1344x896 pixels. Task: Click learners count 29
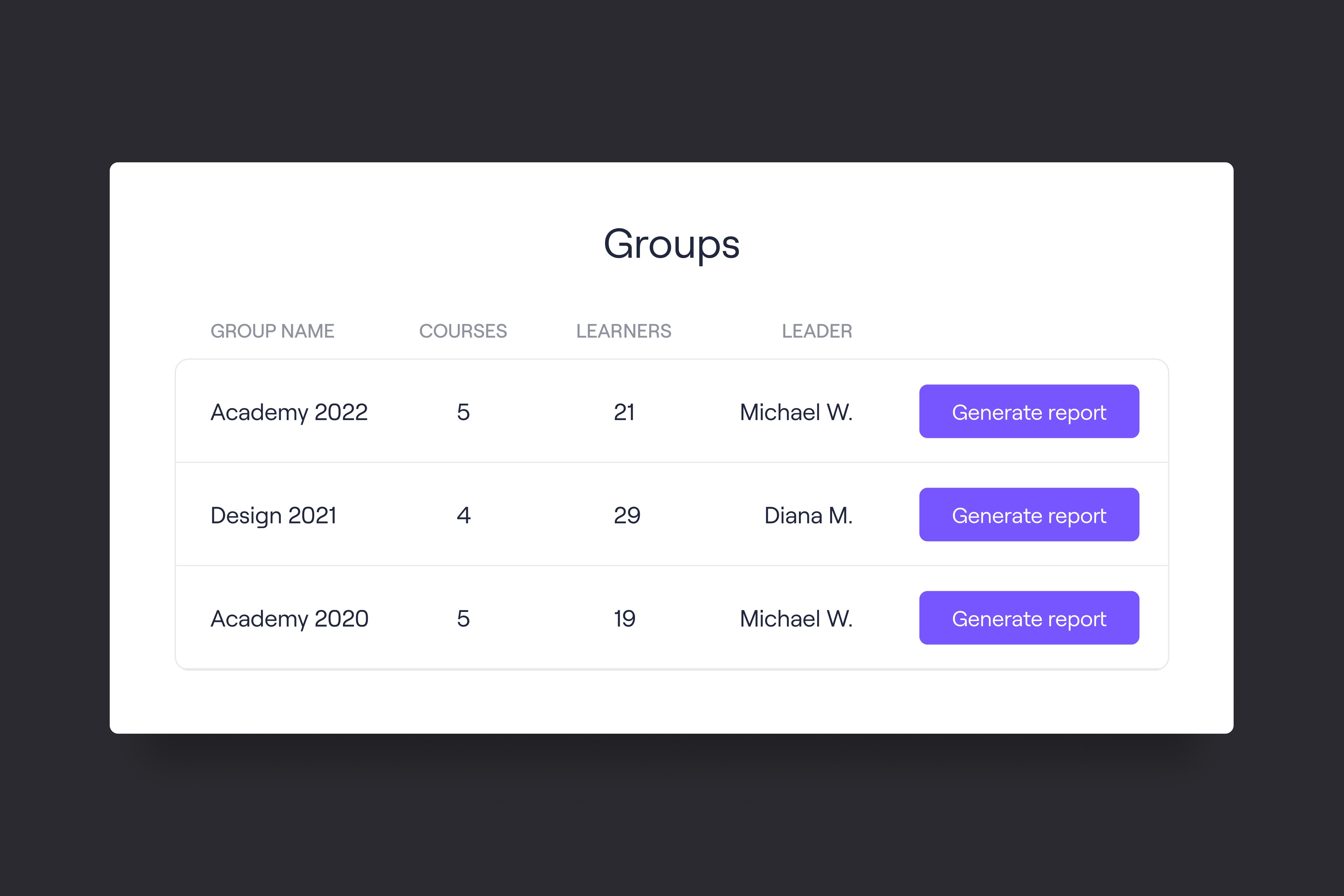pyautogui.click(x=627, y=516)
